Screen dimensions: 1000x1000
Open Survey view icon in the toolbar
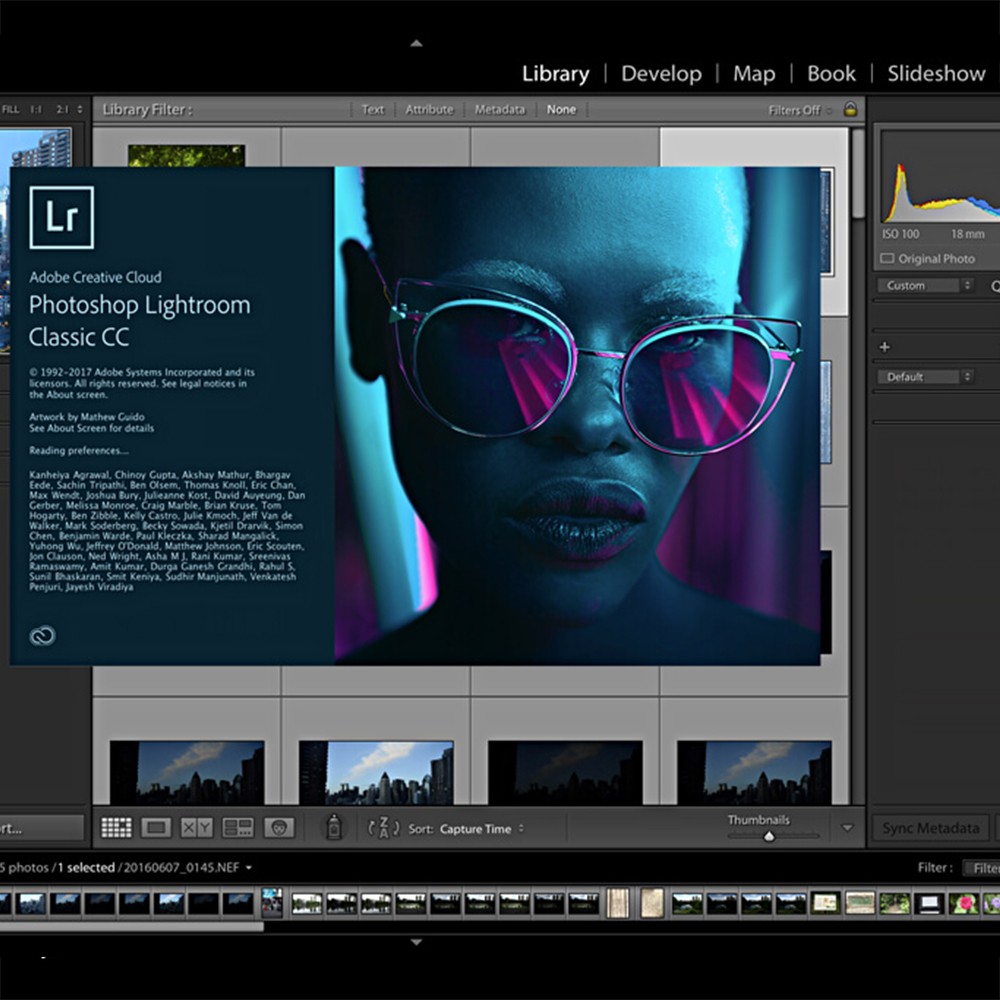coord(238,828)
